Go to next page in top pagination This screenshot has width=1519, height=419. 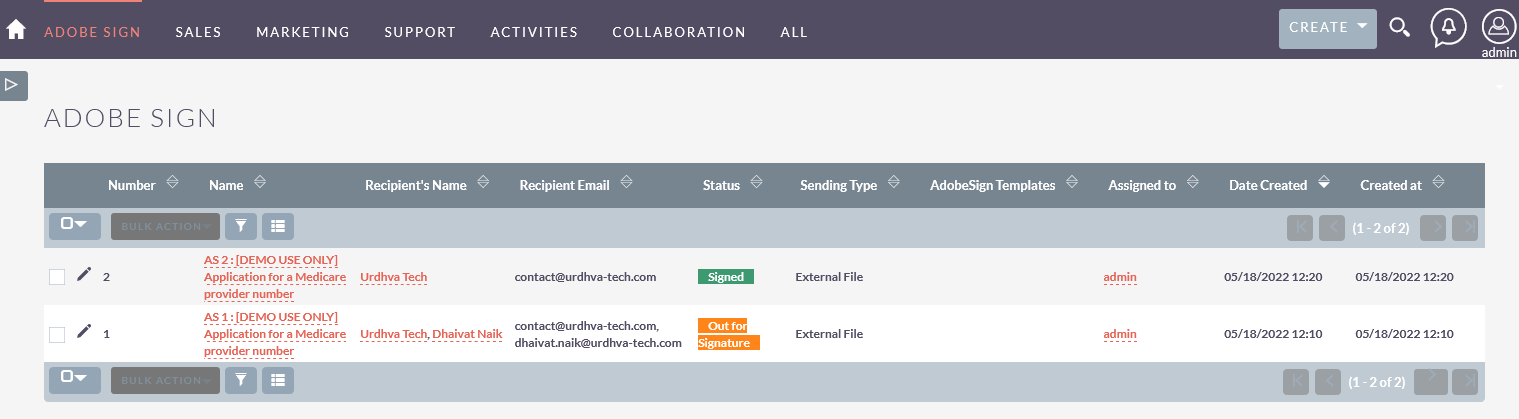pos(1434,227)
